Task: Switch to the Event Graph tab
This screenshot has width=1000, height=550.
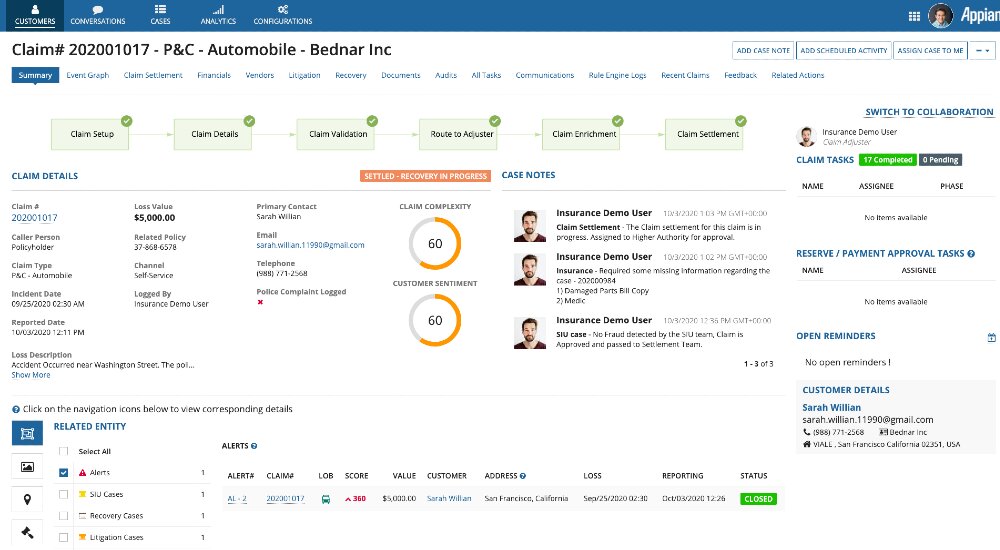Action: pyautogui.click(x=87, y=75)
